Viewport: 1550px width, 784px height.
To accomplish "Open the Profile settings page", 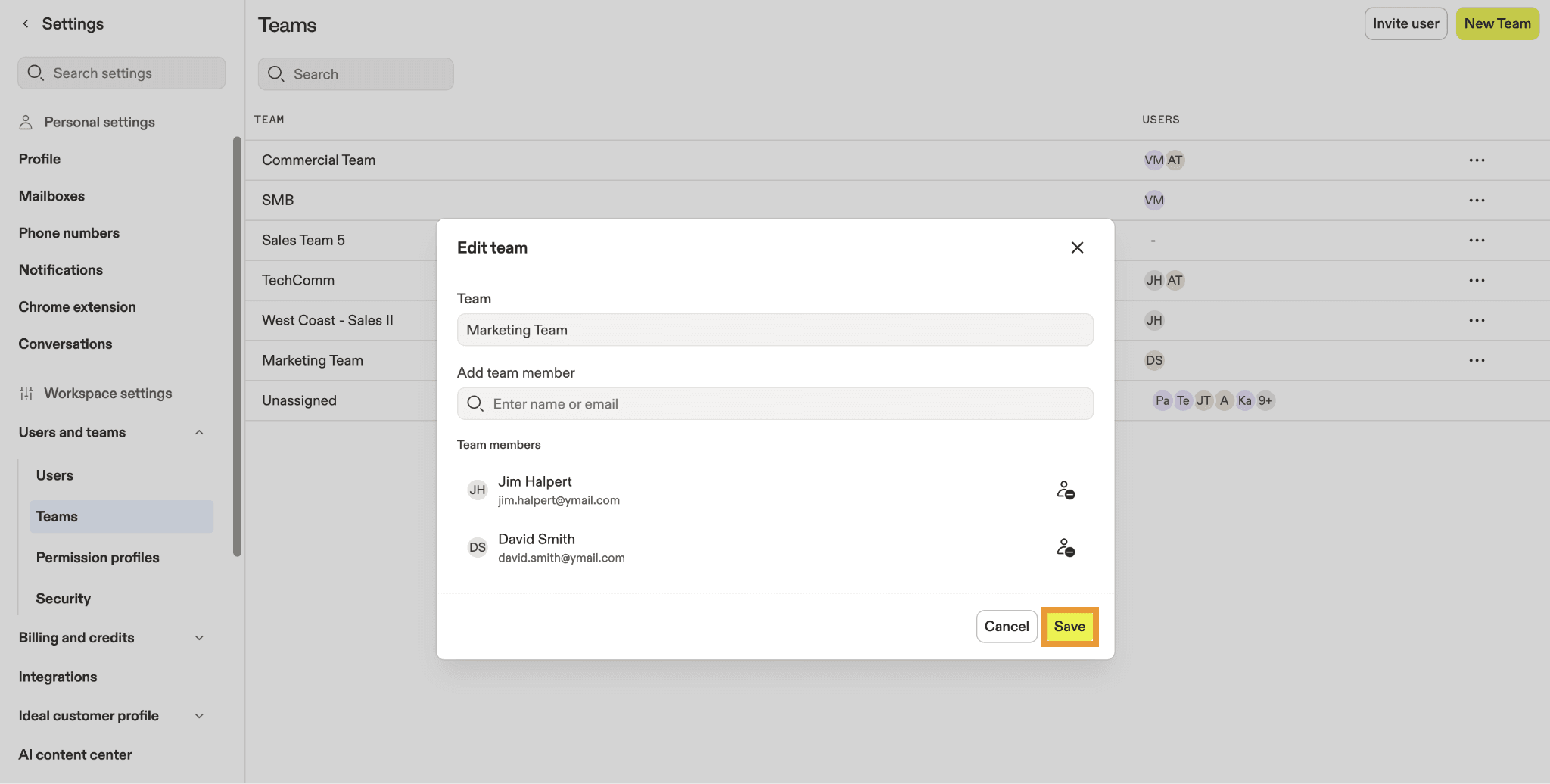I will [39, 159].
